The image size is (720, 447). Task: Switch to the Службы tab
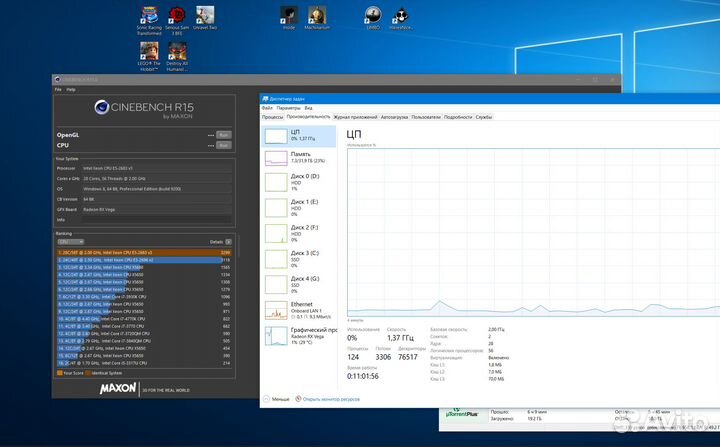point(484,117)
